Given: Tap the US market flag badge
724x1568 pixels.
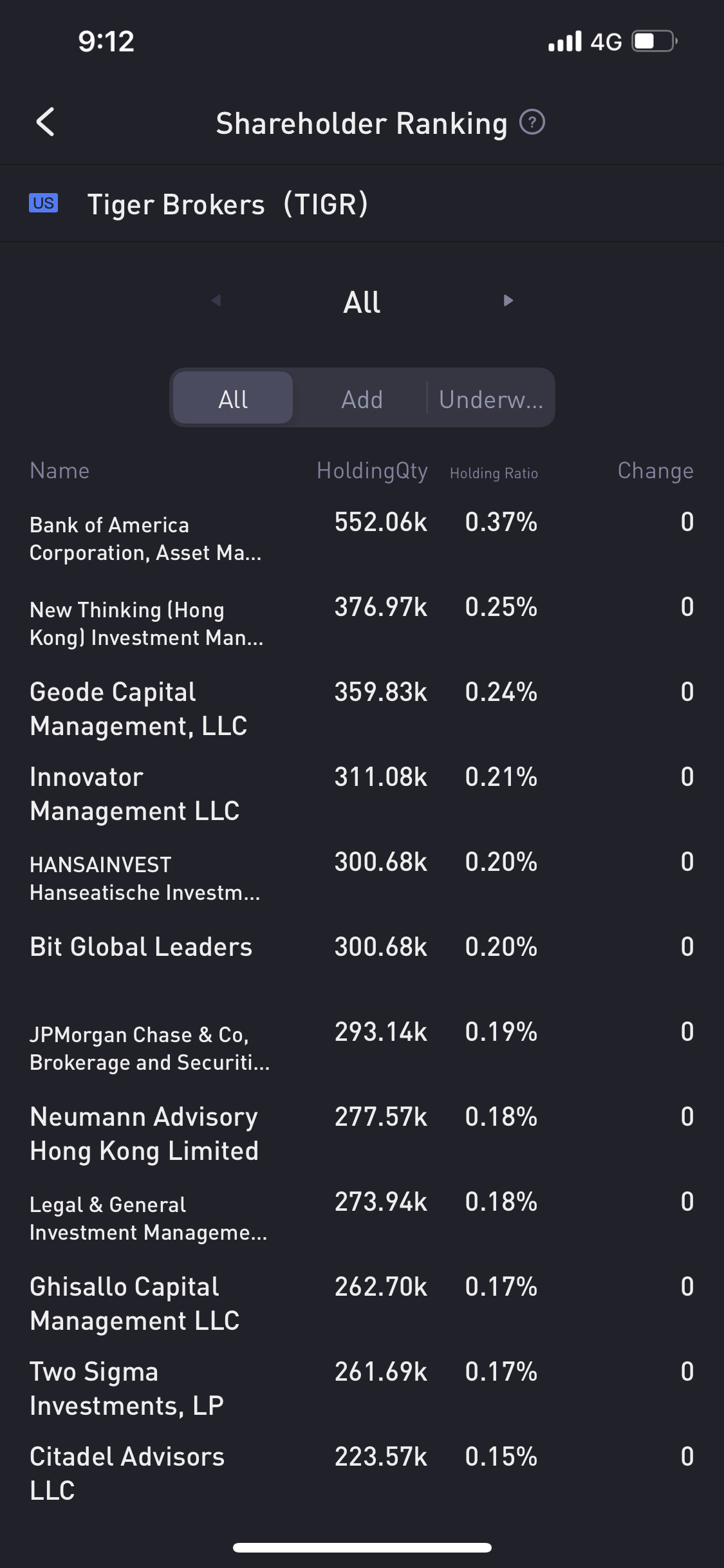Looking at the screenshot, I should [43, 203].
